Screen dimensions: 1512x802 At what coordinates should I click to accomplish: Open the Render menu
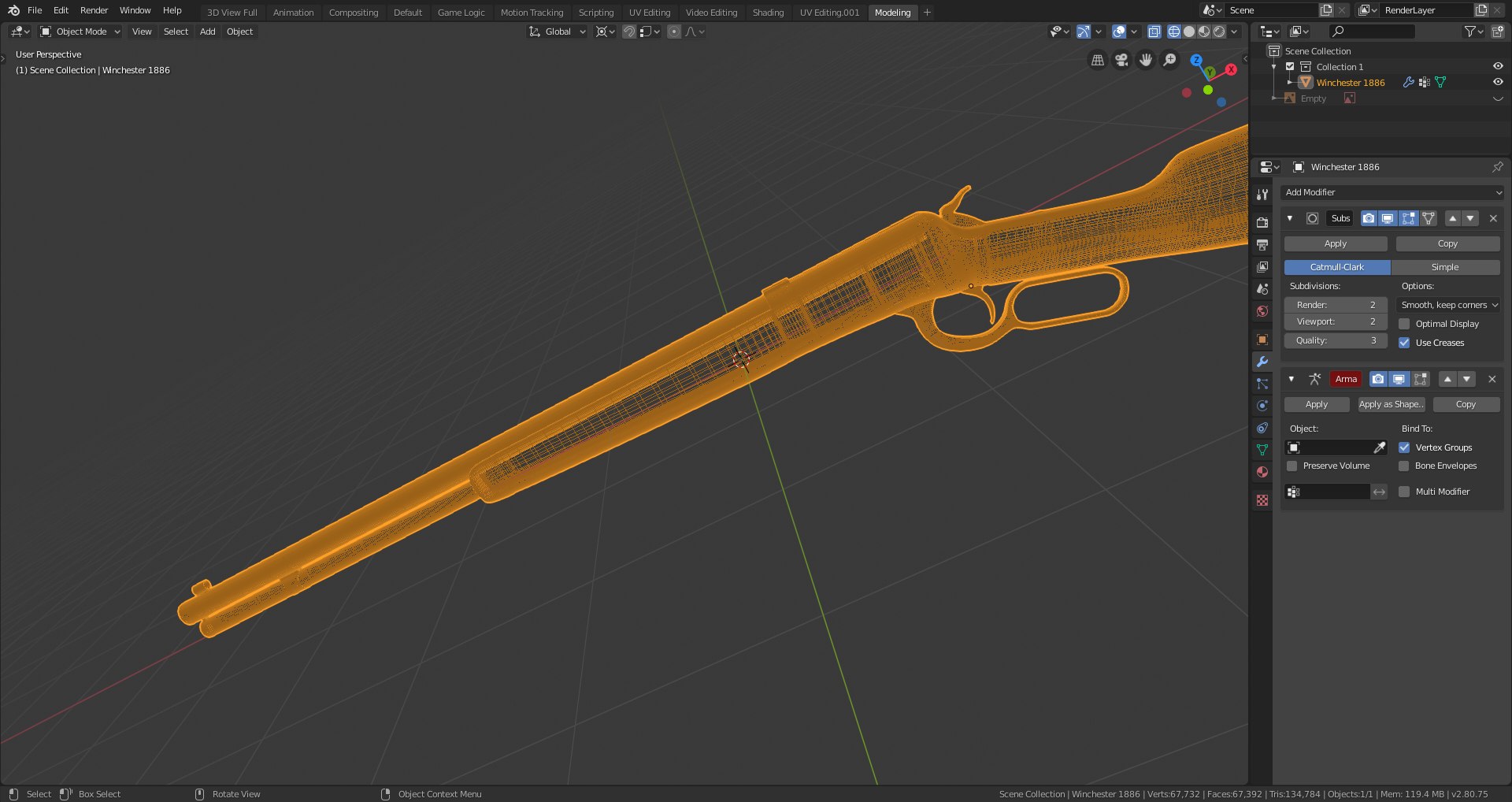94,10
